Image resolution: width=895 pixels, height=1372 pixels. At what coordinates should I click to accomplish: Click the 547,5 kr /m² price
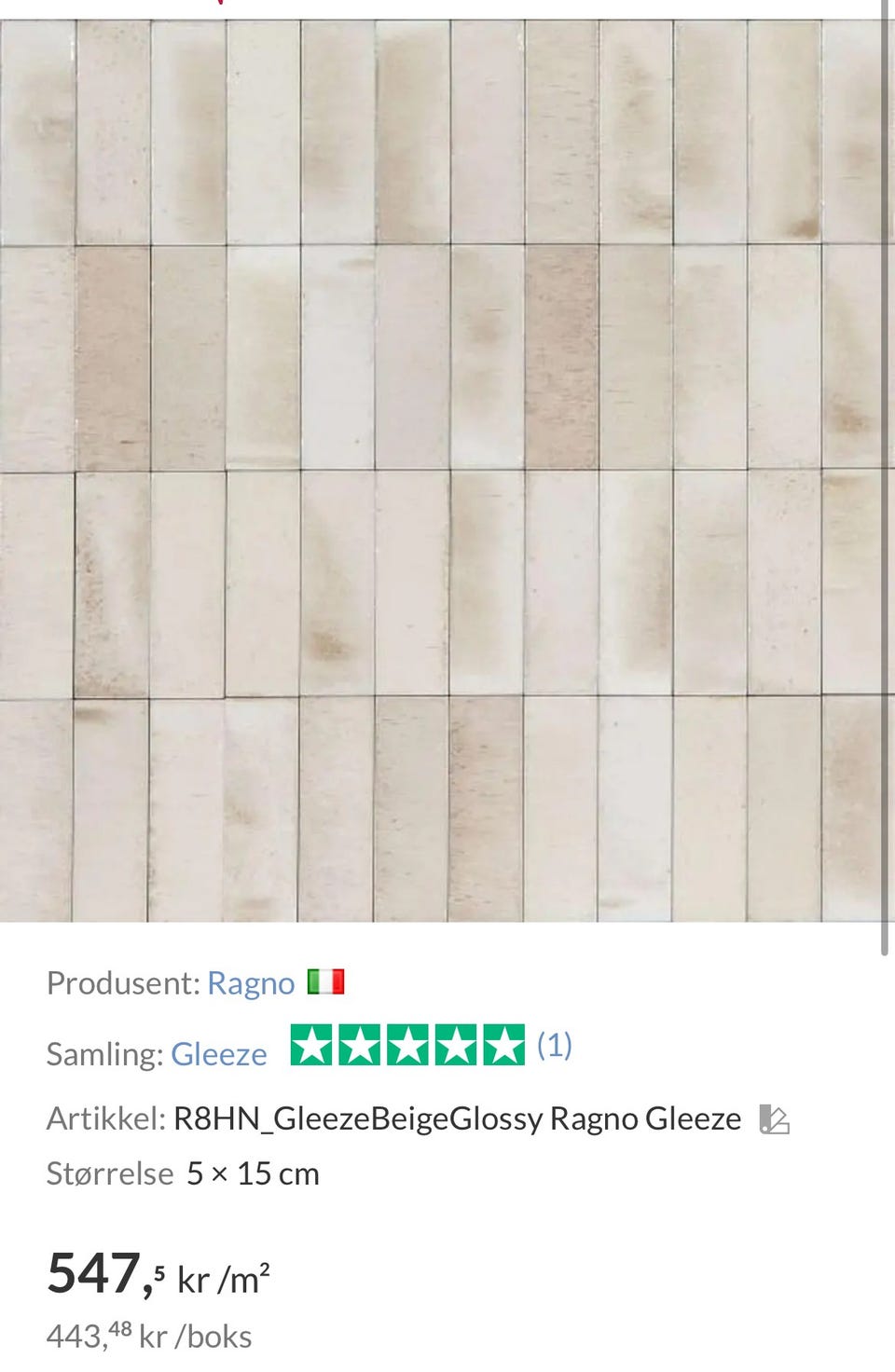coord(158,1273)
